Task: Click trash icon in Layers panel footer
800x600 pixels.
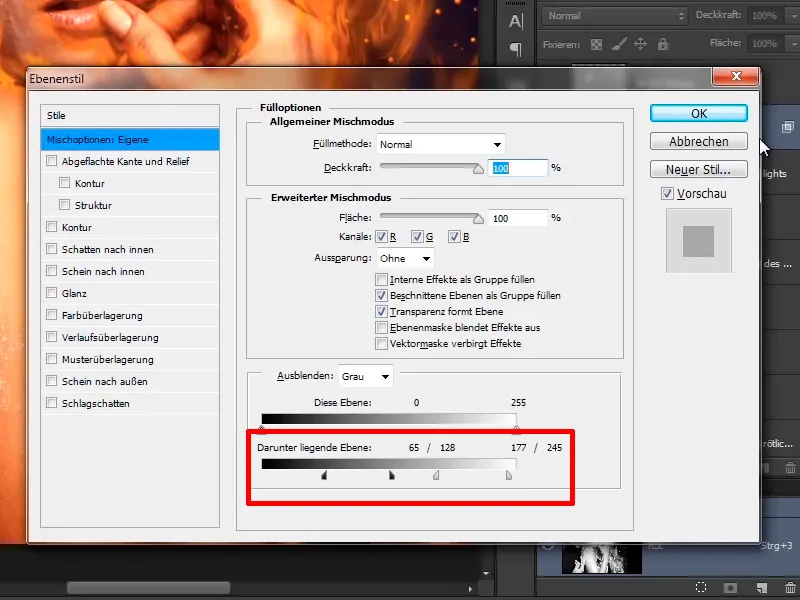Action: [x=790, y=467]
